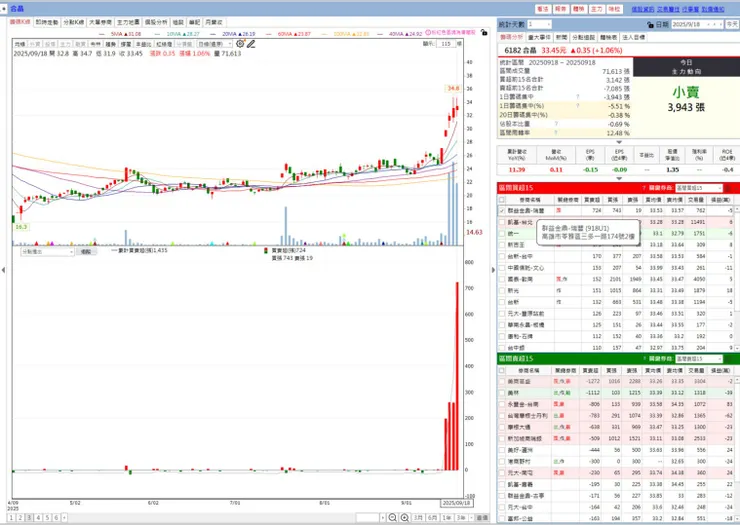Click zoom out magnifier below chart
The width and height of the screenshot is (740, 525).
(392, 518)
